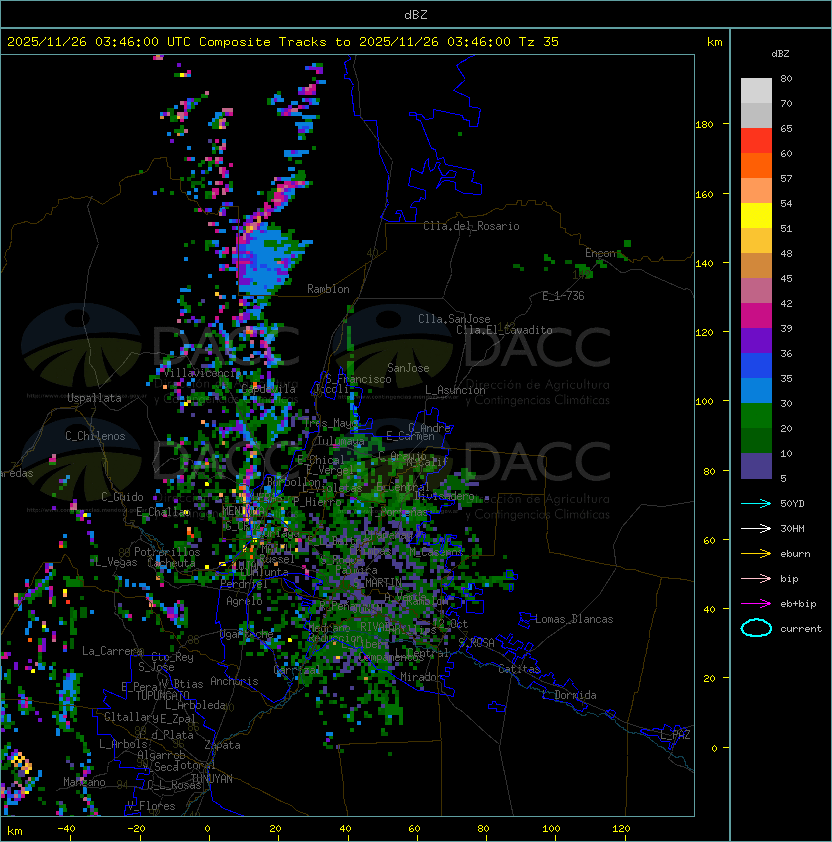Image resolution: width=832 pixels, height=842 pixels.
Task: Click the '-40' tick on horizontal axis
Action: tap(66, 829)
